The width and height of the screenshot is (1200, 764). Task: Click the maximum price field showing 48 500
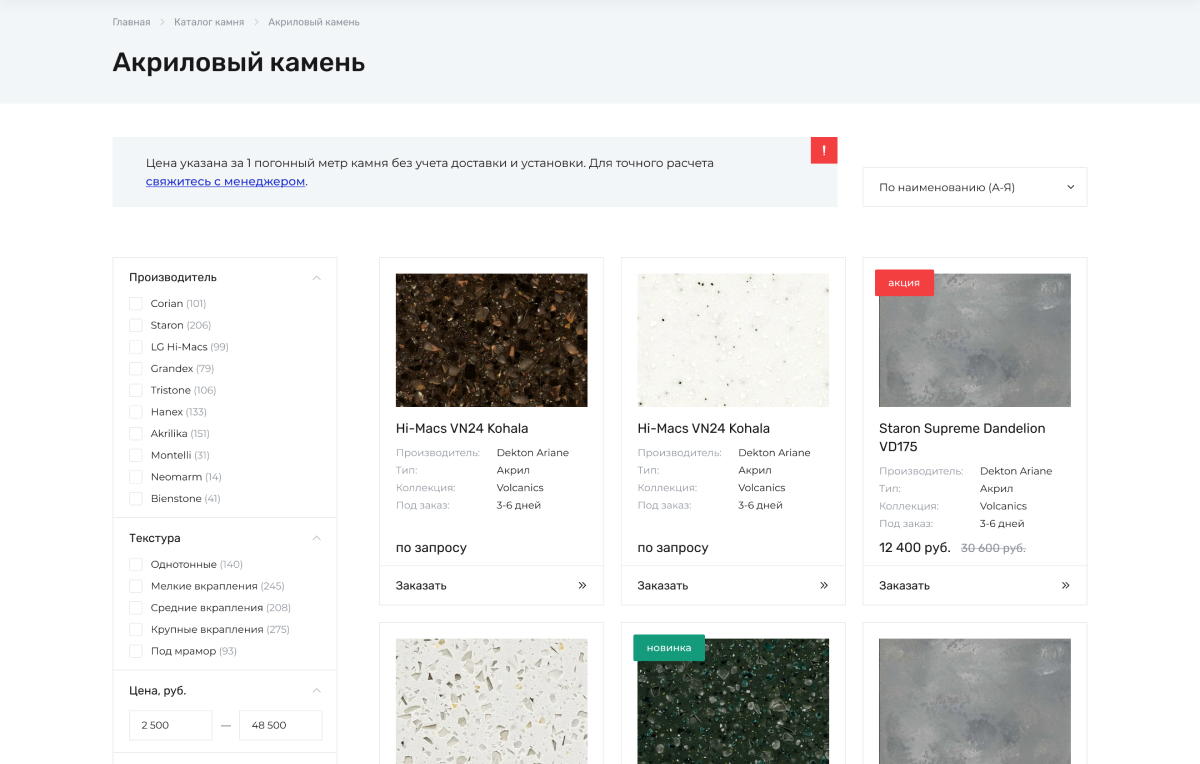pos(281,725)
